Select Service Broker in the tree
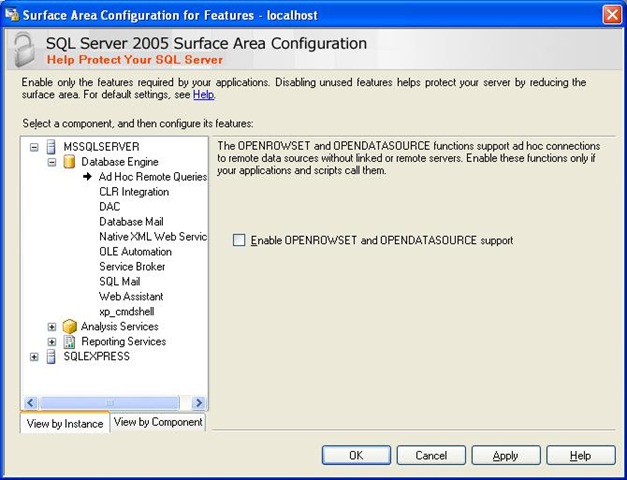Image resolution: width=627 pixels, height=480 pixels. click(132, 267)
